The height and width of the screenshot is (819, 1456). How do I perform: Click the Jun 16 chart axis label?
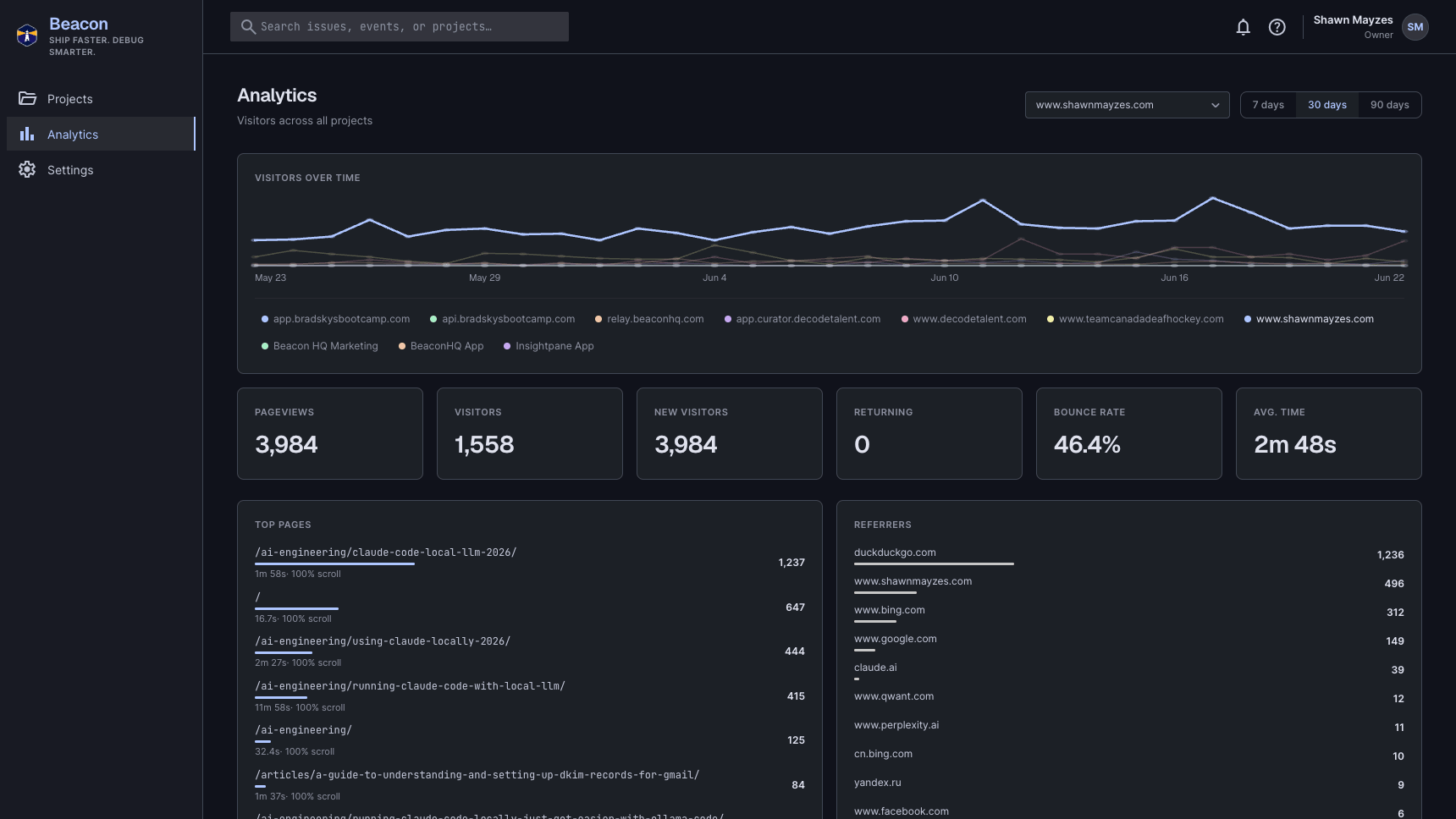[x=1174, y=278]
